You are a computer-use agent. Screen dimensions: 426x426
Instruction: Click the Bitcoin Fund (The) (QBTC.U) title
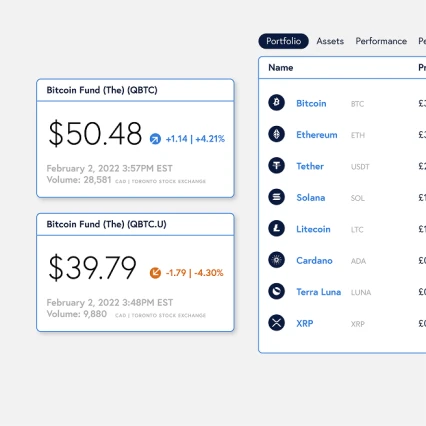(106, 224)
